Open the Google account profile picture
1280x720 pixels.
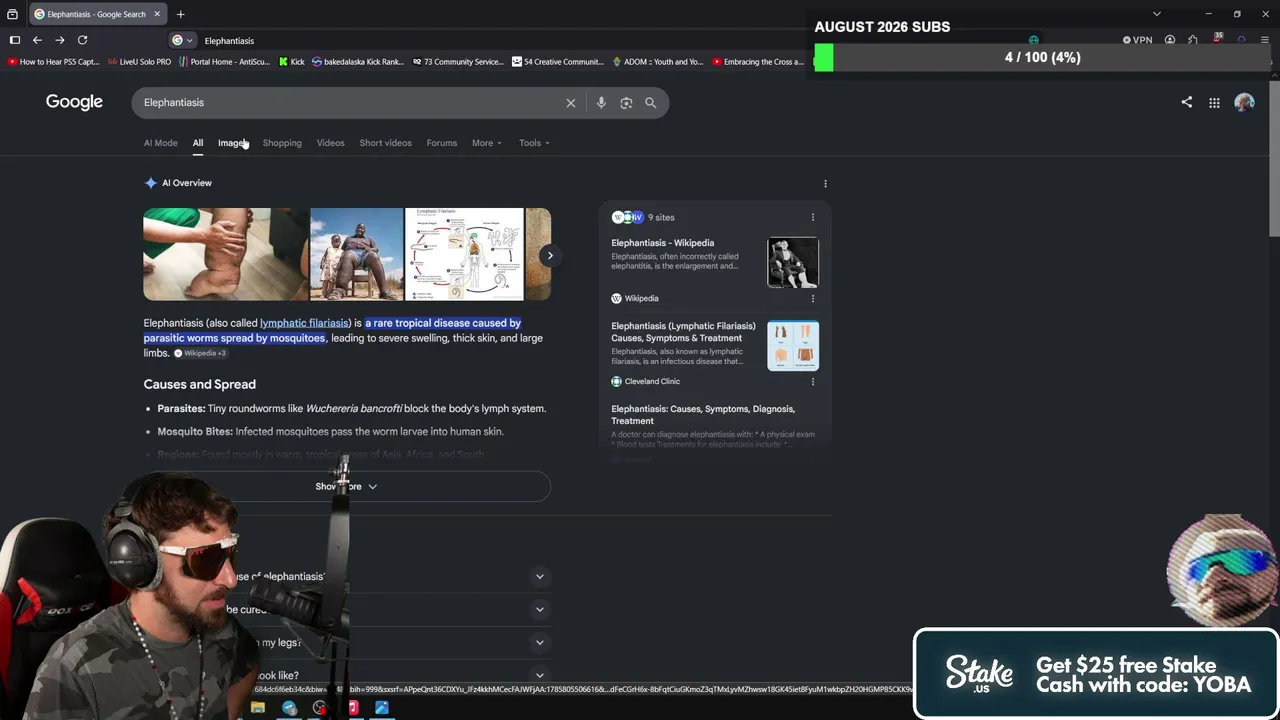click(x=1244, y=102)
